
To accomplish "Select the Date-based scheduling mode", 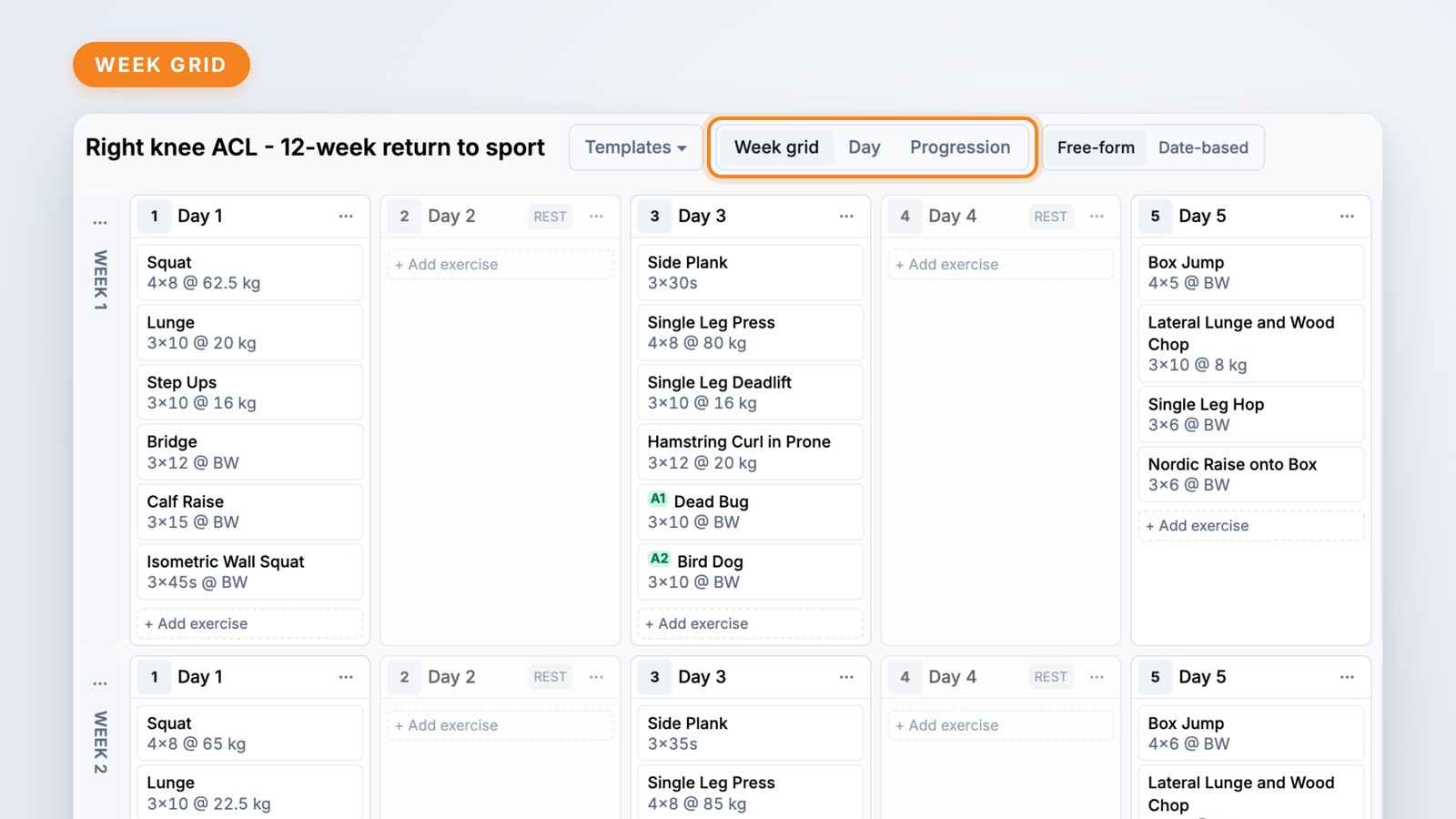I will [1203, 147].
